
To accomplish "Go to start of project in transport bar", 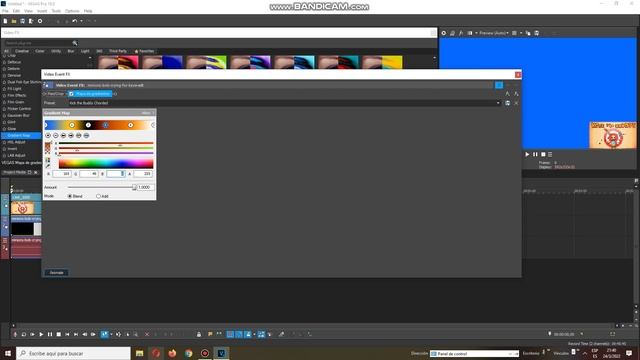I will (67, 334).
